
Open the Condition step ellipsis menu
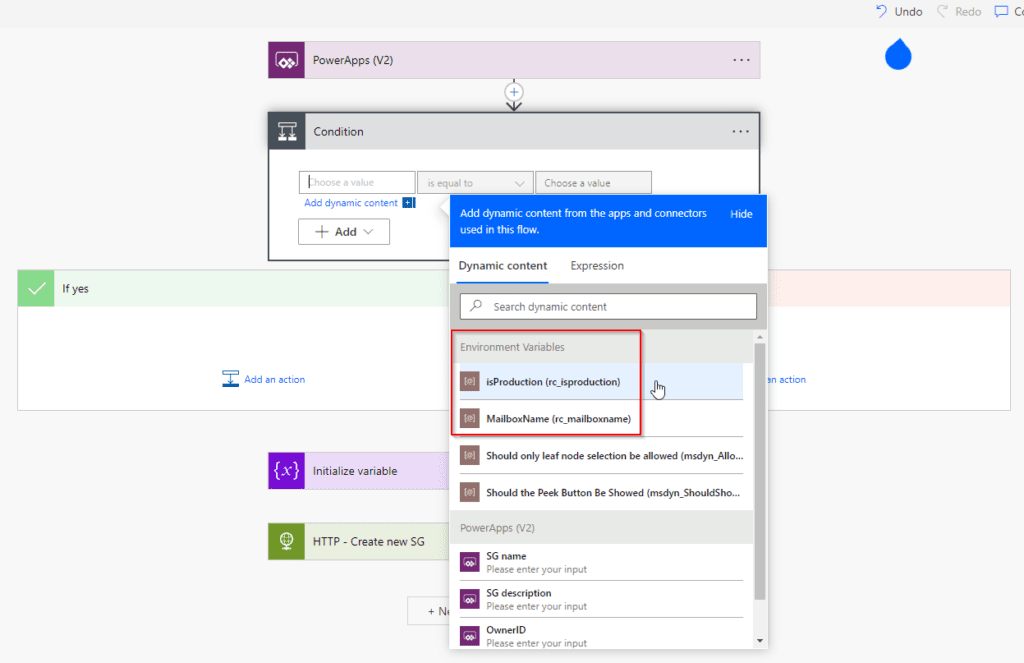(x=740, y=132)
